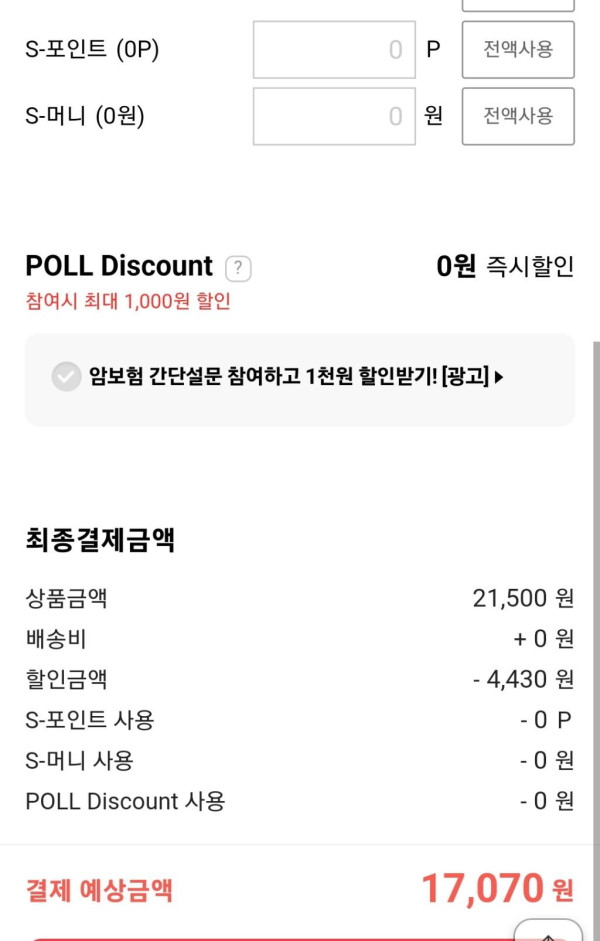Click the red 참여시 최대 1,000원 할인 text
Screen dimensions: 600x941
point(128,301)
